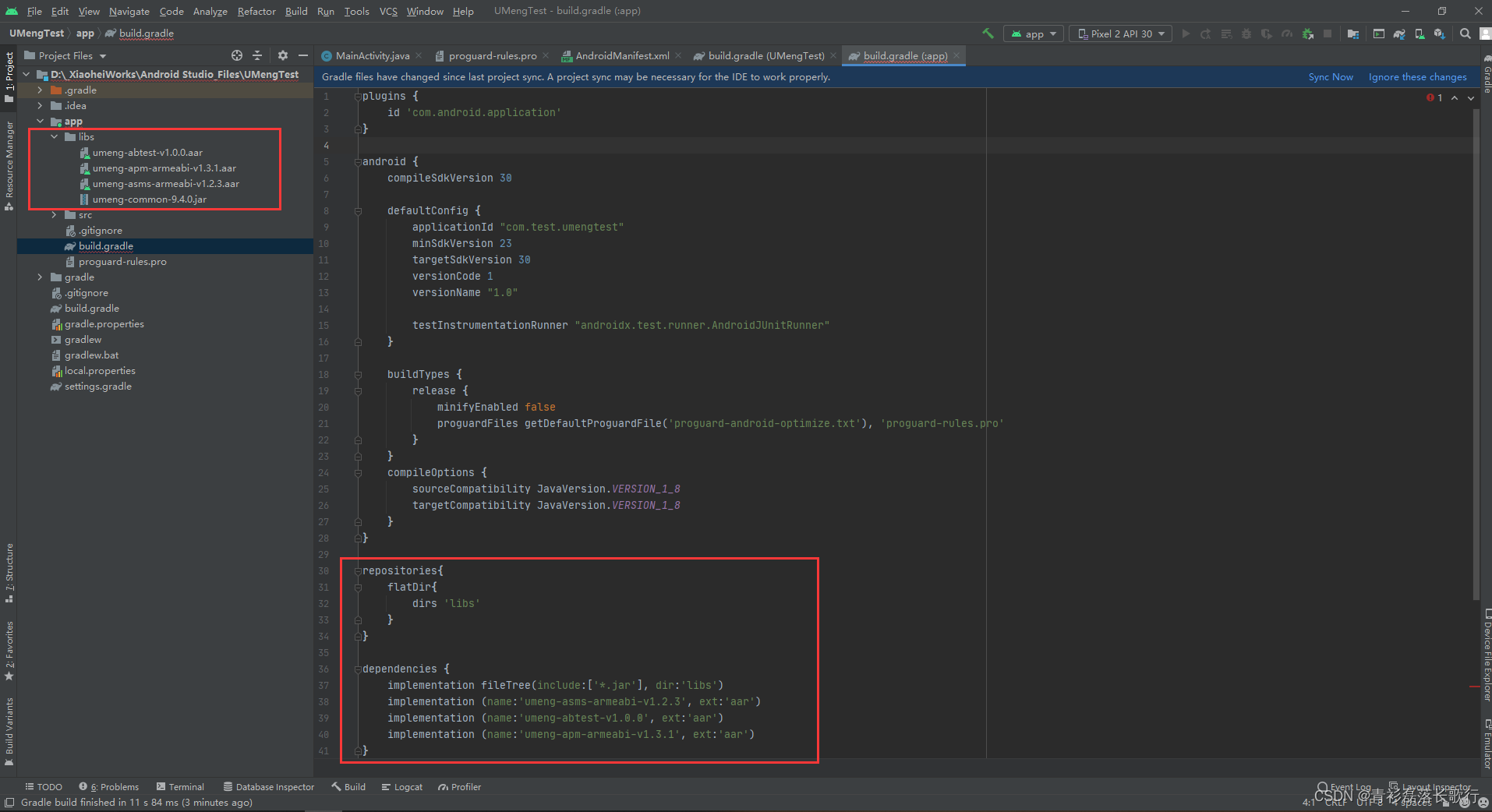Click the Collapse All icon in Project panel
Screen dimensions: 1492x812
[x=257, y=55]
